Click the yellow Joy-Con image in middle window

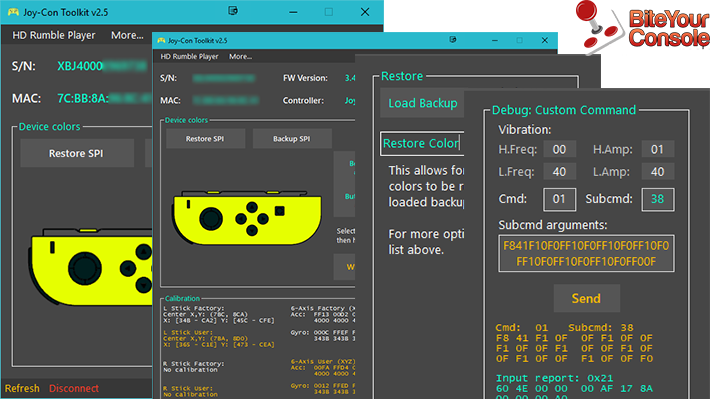point(247,218)
